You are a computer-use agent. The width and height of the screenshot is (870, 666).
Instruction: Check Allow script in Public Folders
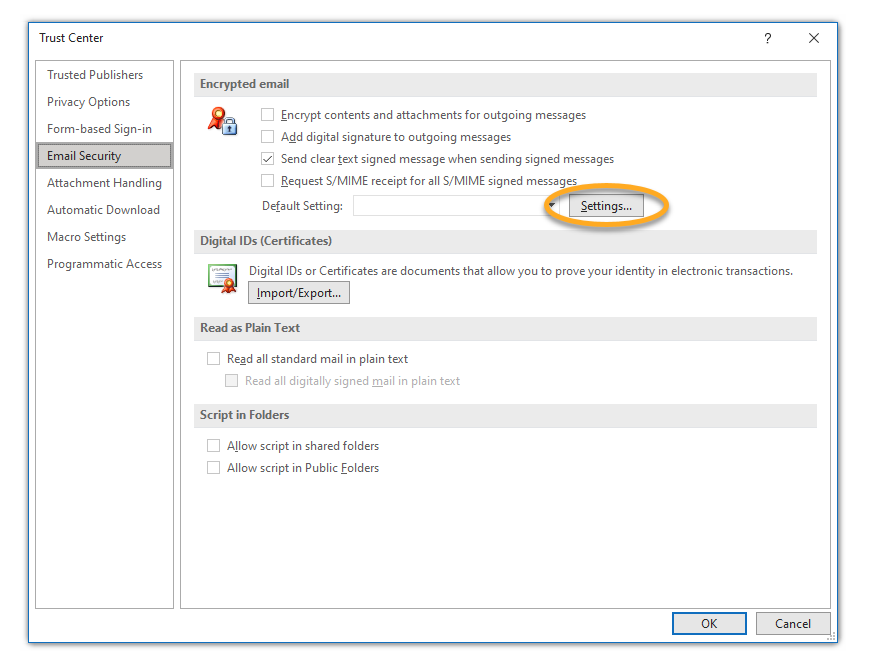213,468
